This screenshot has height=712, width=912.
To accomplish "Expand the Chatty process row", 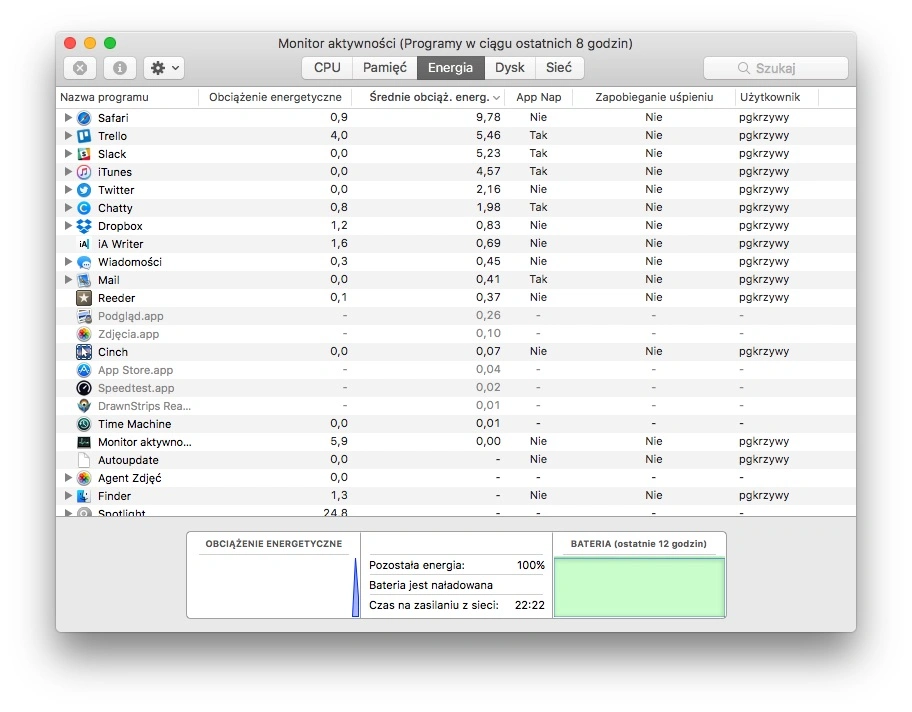I will pyautogui.click(x=67, y=208).
